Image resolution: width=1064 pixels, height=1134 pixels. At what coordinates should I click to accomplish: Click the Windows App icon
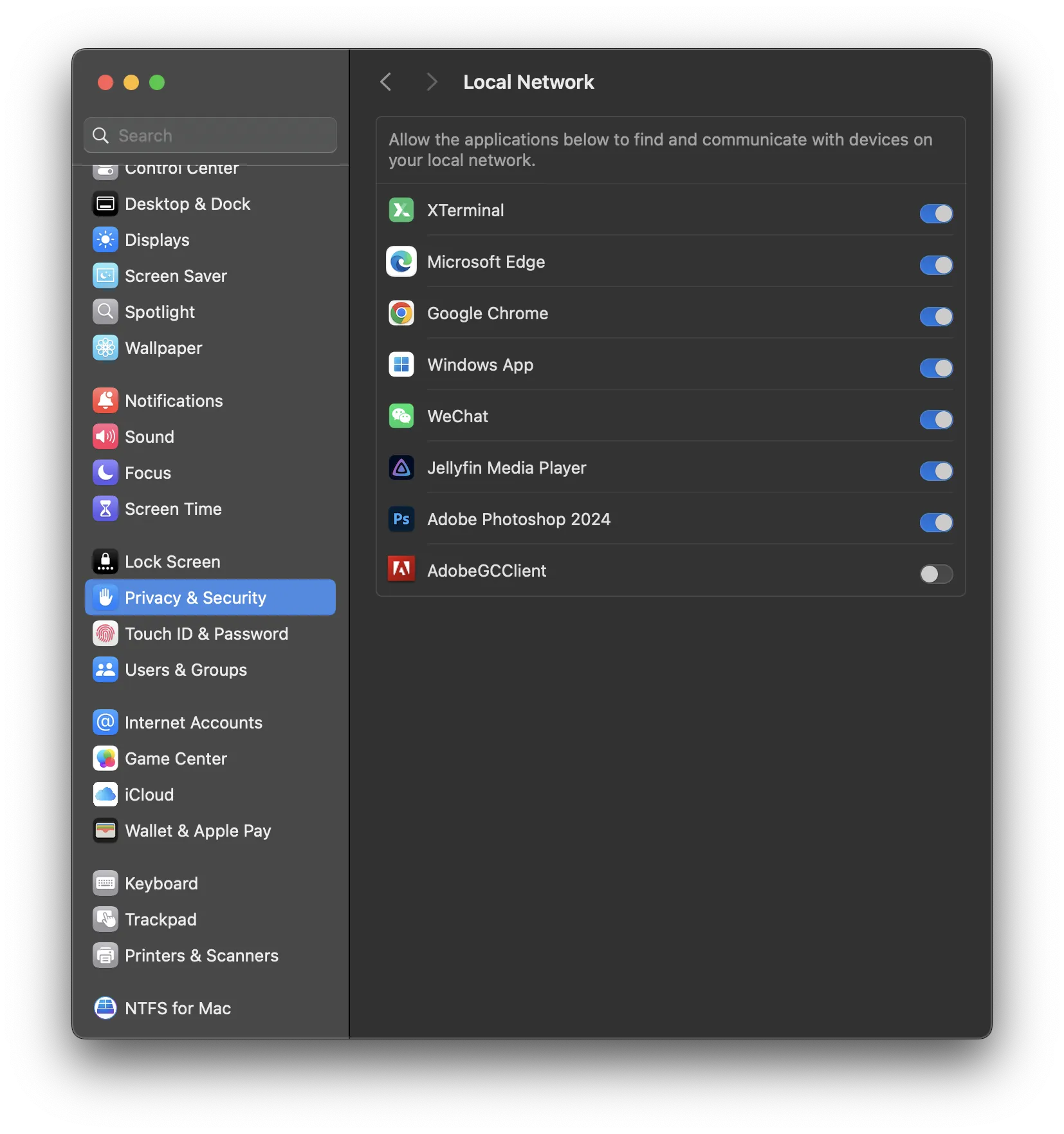401,364
